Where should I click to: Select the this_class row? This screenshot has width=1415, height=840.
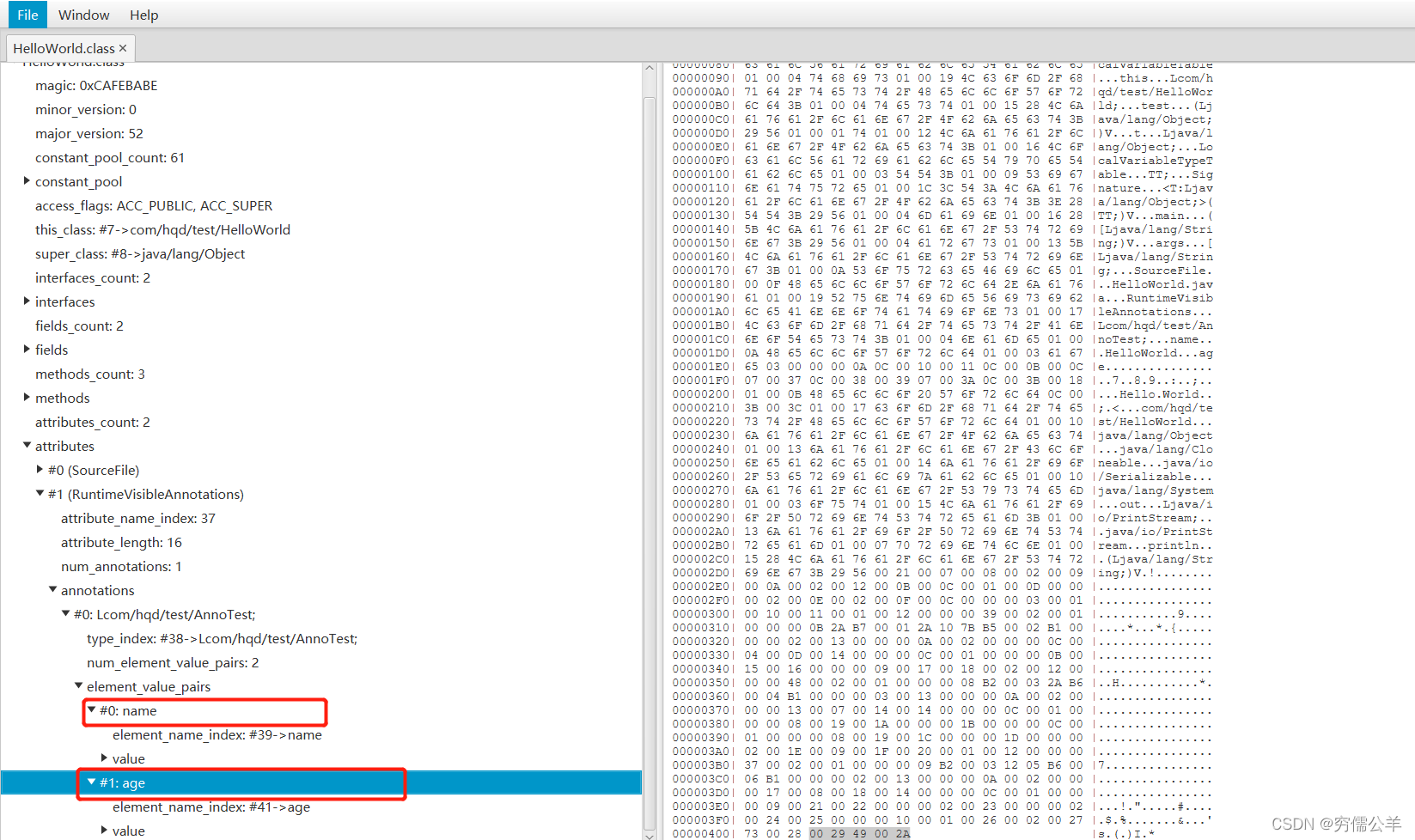point(162,229)
